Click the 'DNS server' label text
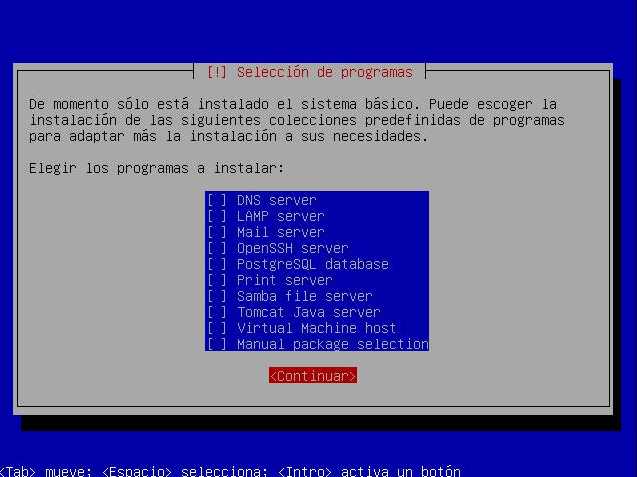Screen dimensions: 637x477 [277, 200]
